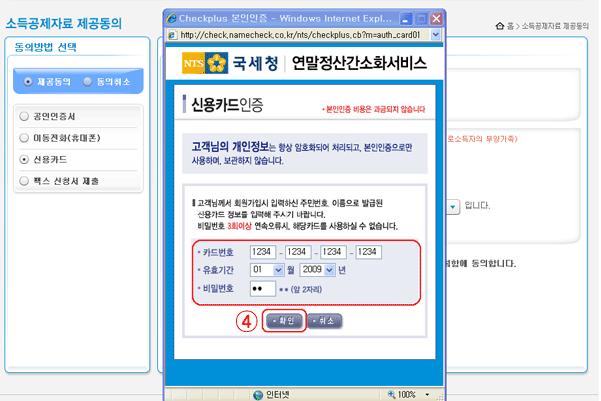Click the NTS logo in popup header

(x=205, y=62)
